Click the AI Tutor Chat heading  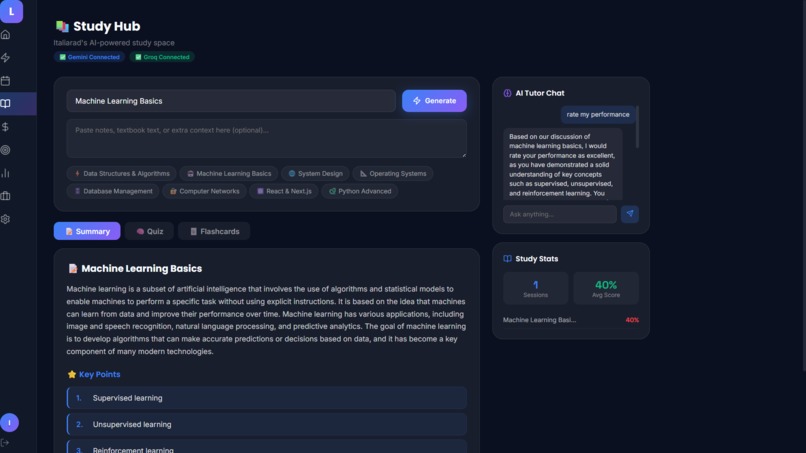point(540,93)
